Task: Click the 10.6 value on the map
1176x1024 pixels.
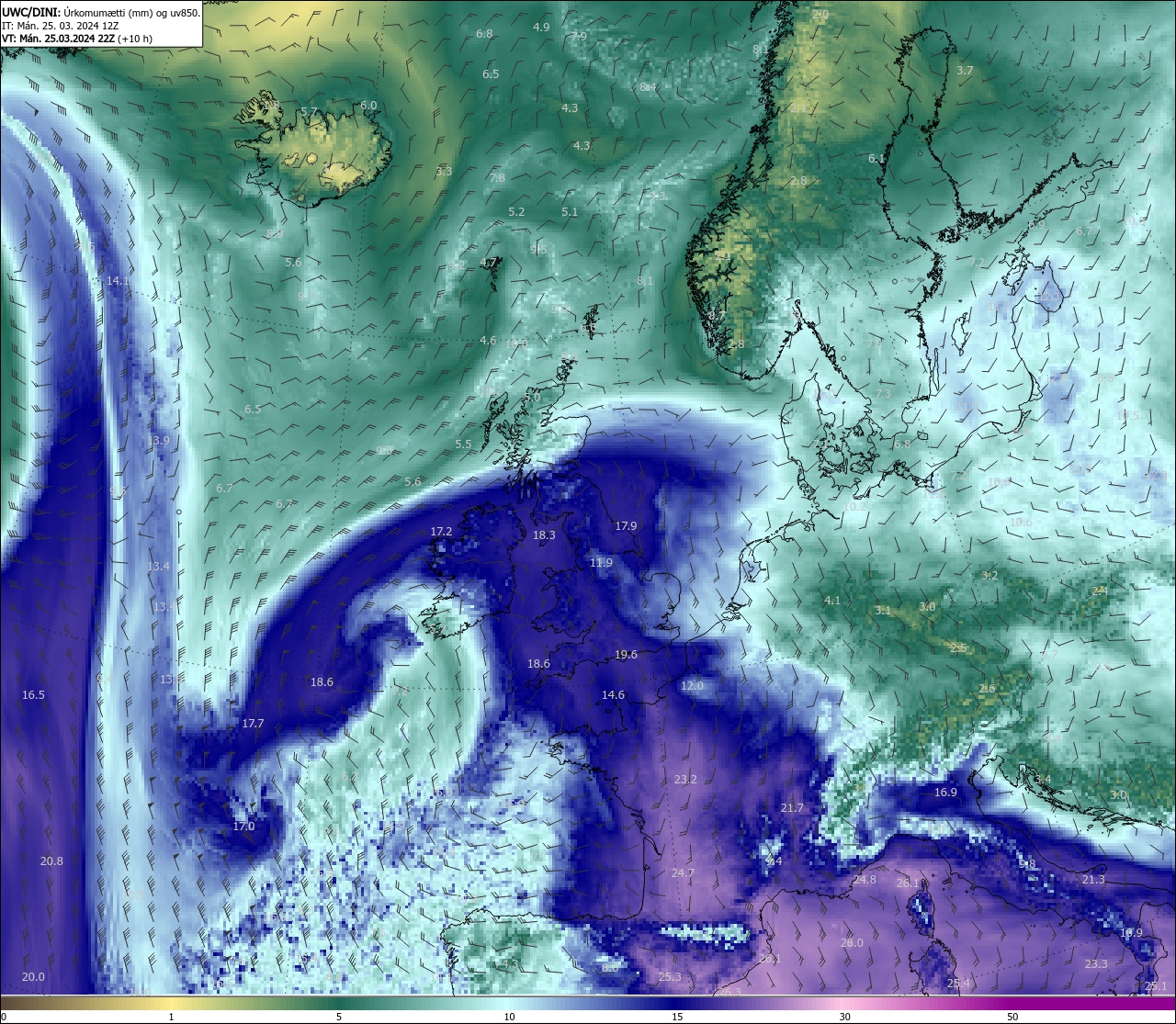Action: click(x=1021, y=523)
